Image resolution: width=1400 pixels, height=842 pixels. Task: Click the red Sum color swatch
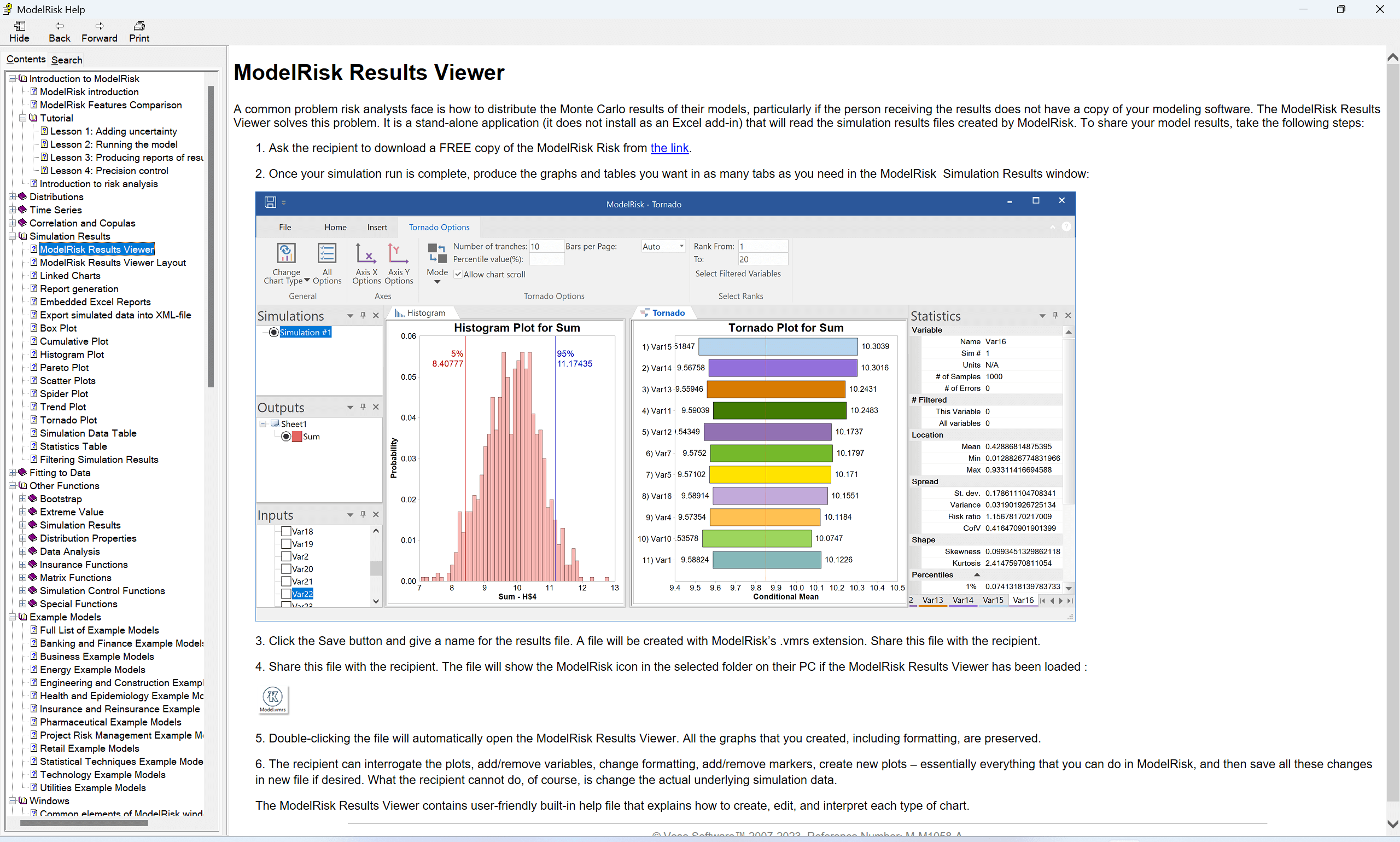[x=296, y=437]
